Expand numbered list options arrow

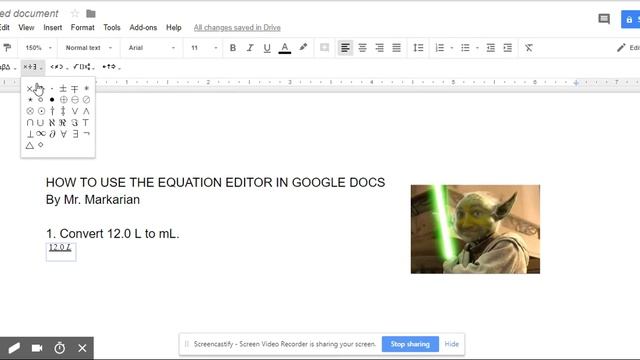click(452, 48)
